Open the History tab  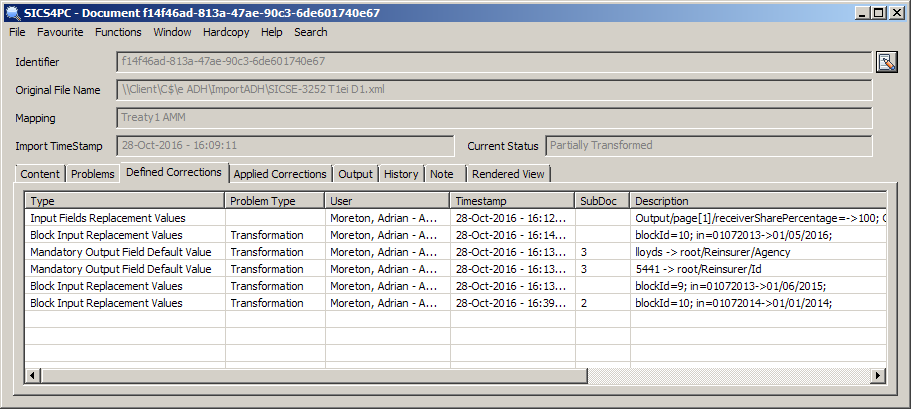pyautogui.click(x=401, y=174)
